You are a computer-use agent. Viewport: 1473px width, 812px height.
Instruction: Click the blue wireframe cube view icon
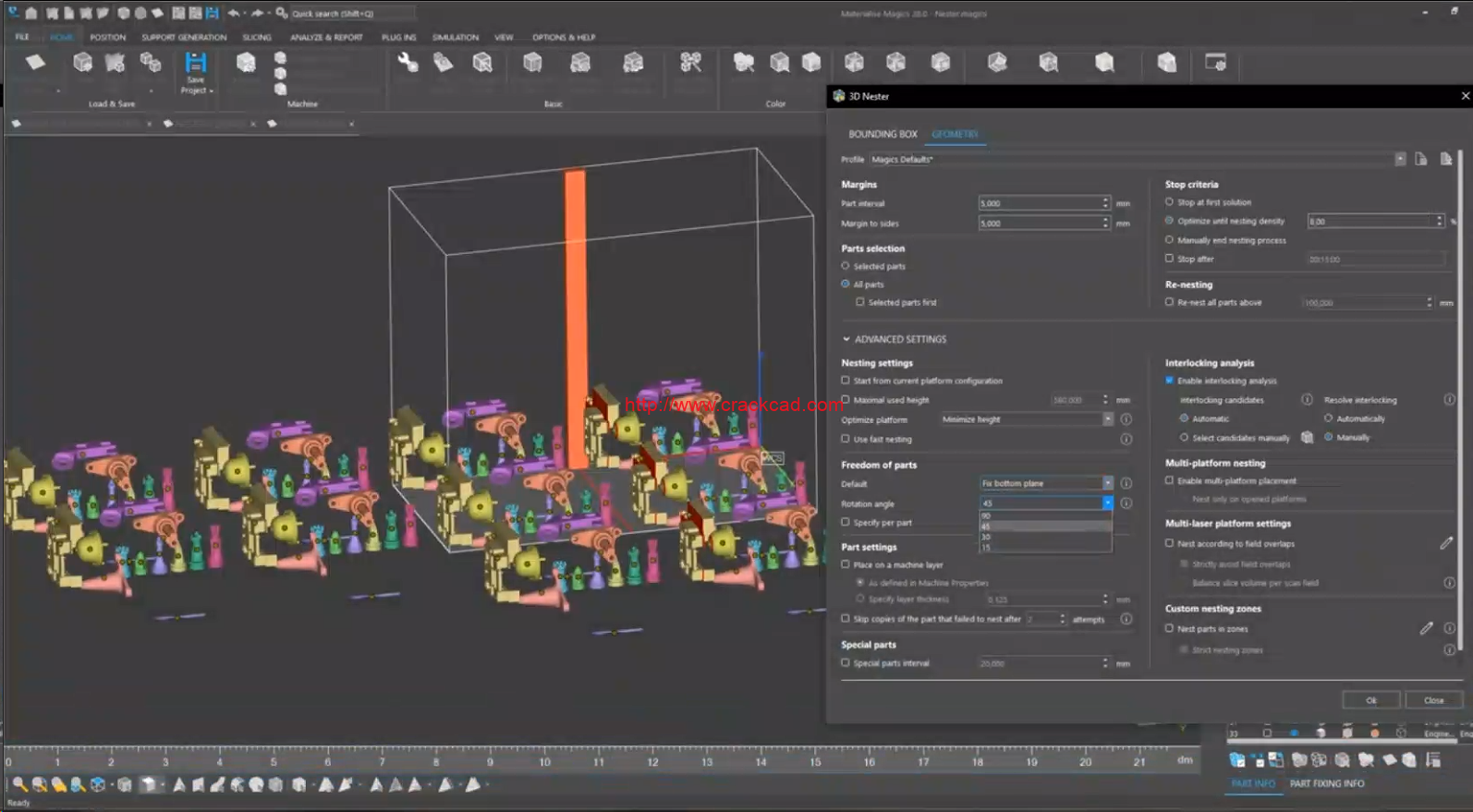98,784
